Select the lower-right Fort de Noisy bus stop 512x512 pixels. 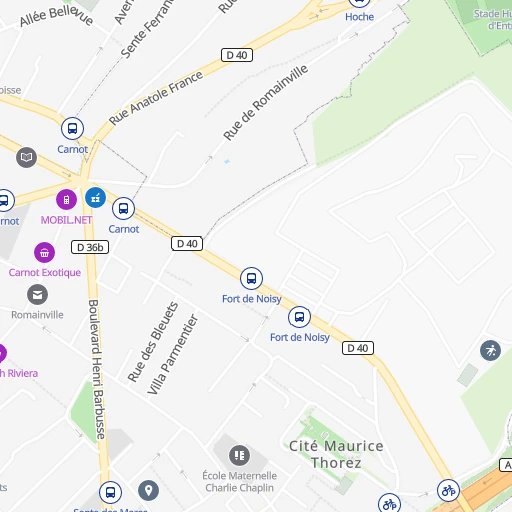pyautogui.click(x=299, y=317)
